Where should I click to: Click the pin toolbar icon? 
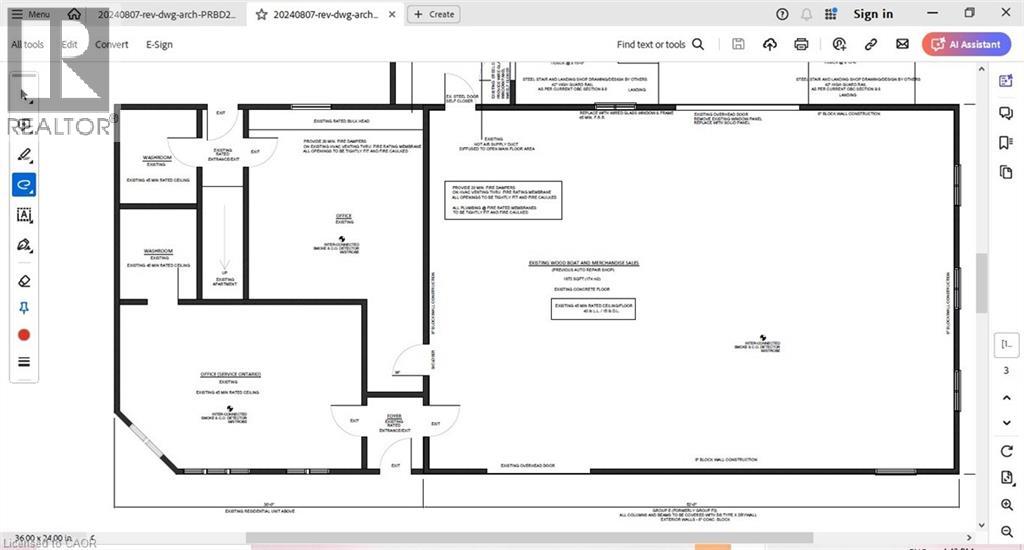(25, 308)
